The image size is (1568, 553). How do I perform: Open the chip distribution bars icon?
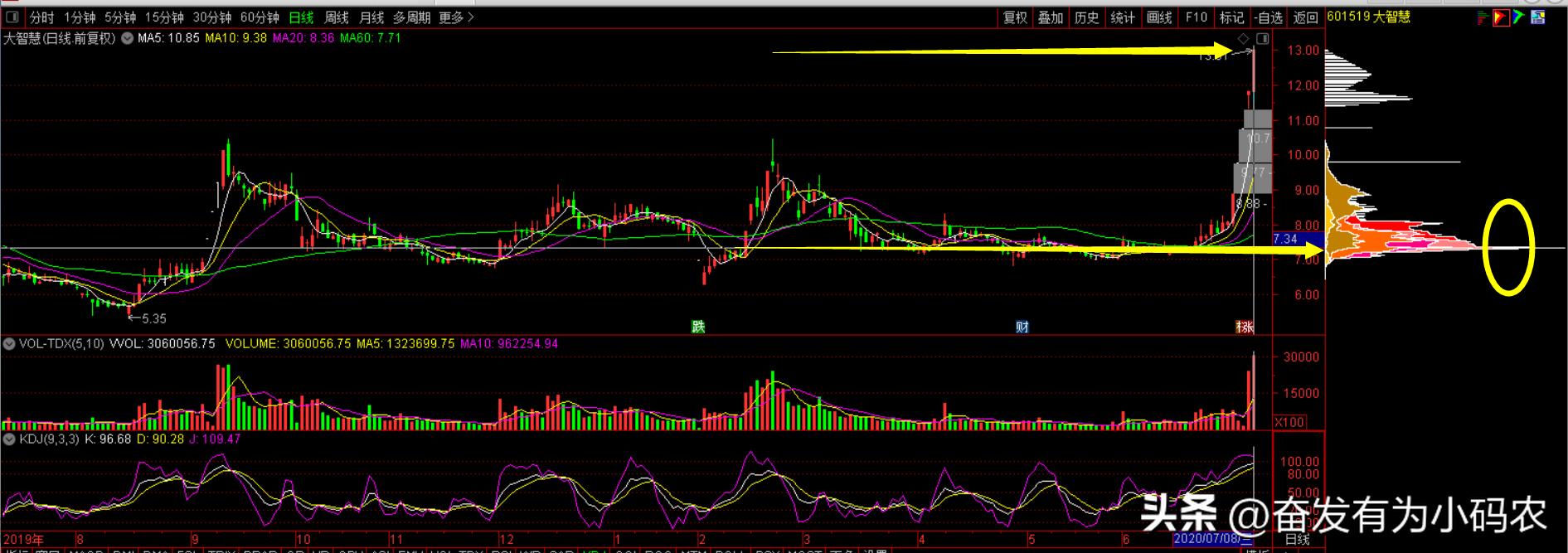point(1483,17)
